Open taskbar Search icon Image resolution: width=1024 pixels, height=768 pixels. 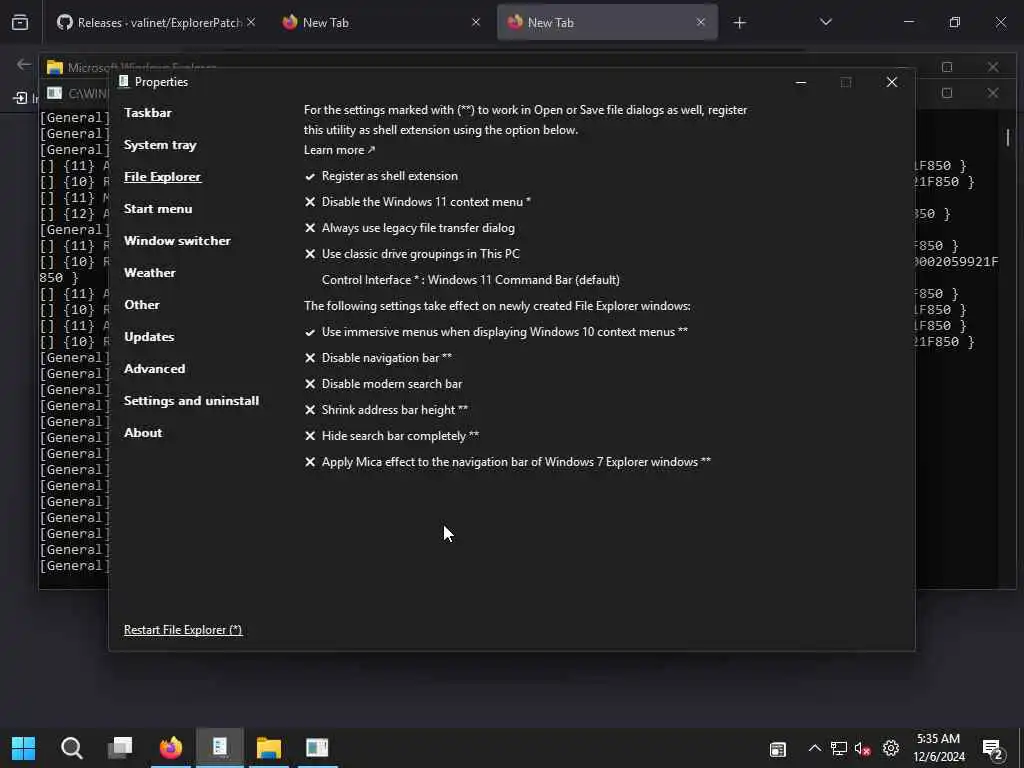pyautogui.click(x=72, y=748)
